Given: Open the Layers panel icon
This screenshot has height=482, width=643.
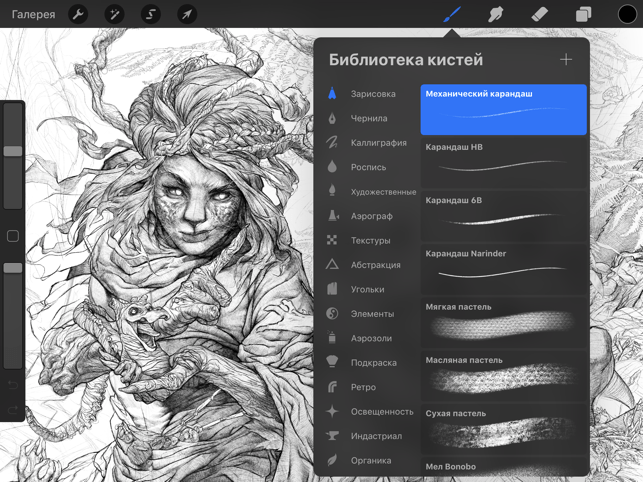Looking at the screenshot, I should 584,15.
